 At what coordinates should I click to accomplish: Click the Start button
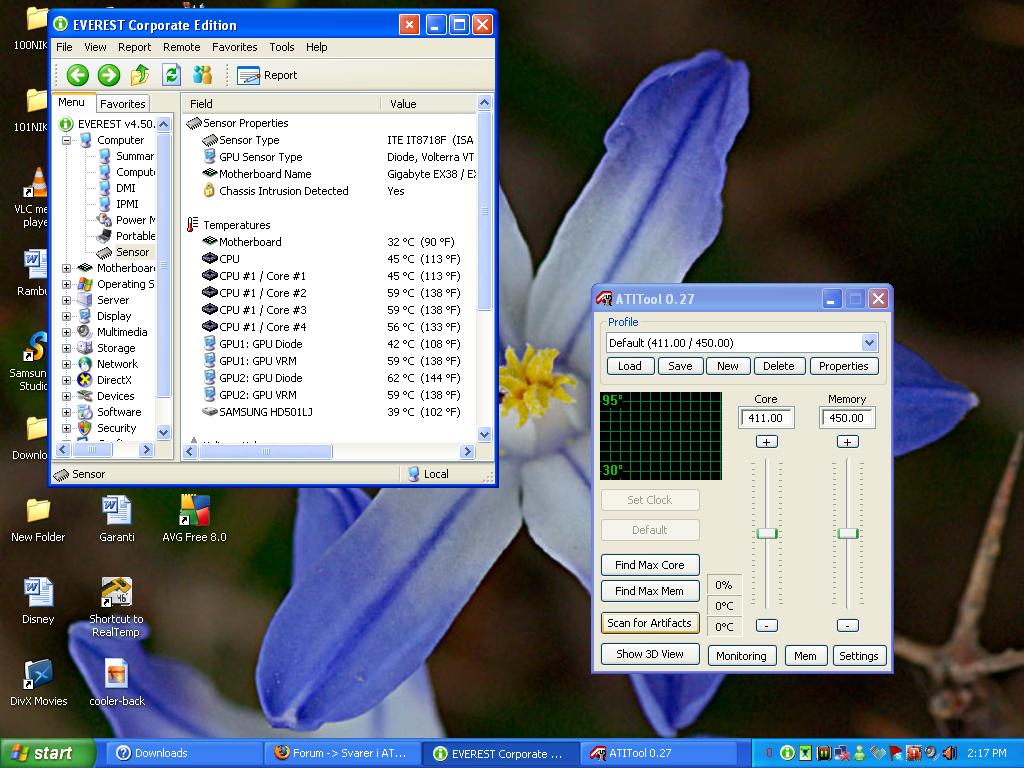point(46,753)
